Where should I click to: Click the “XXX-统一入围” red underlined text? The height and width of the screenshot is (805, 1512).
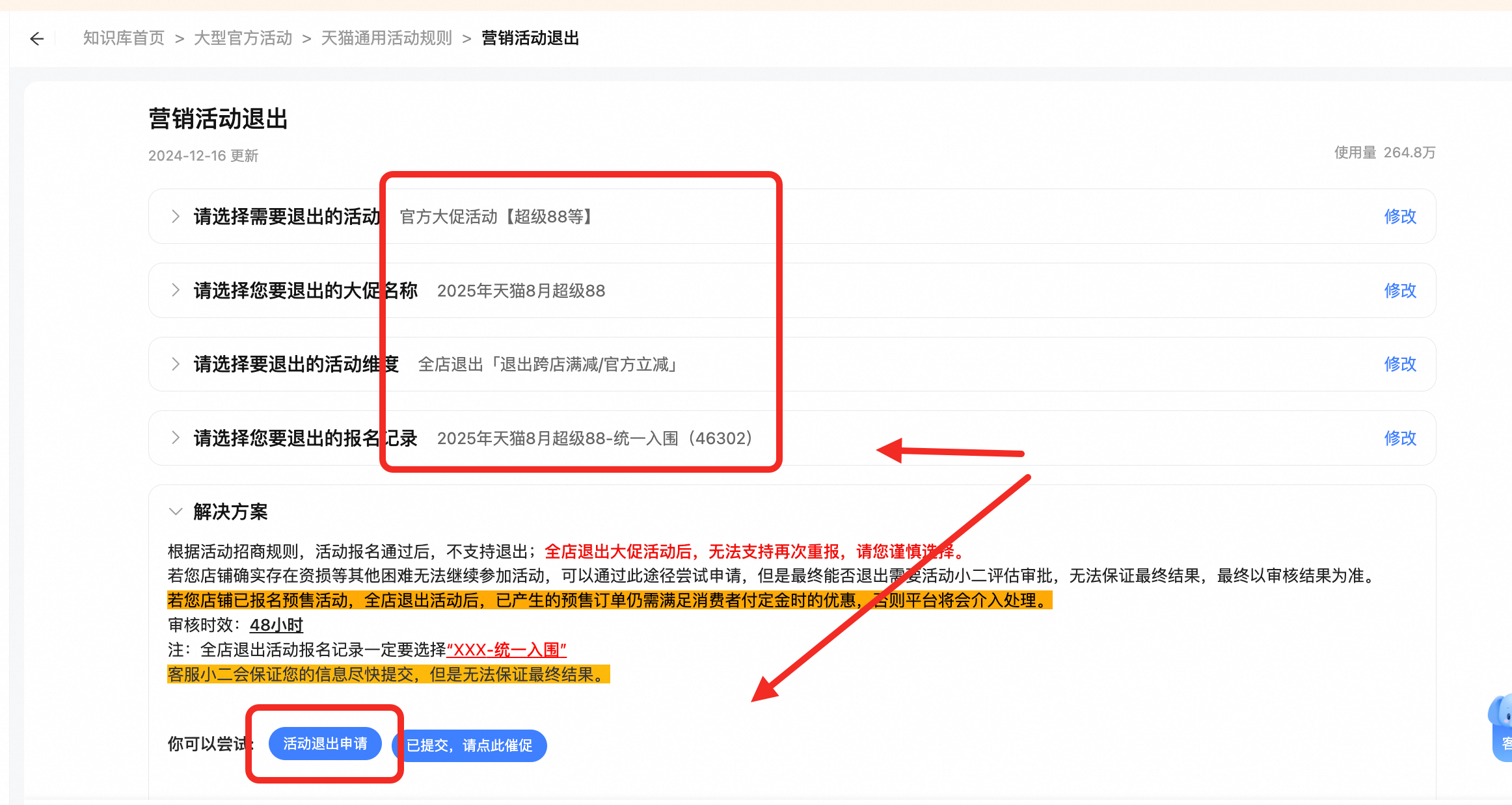point(507,650)
